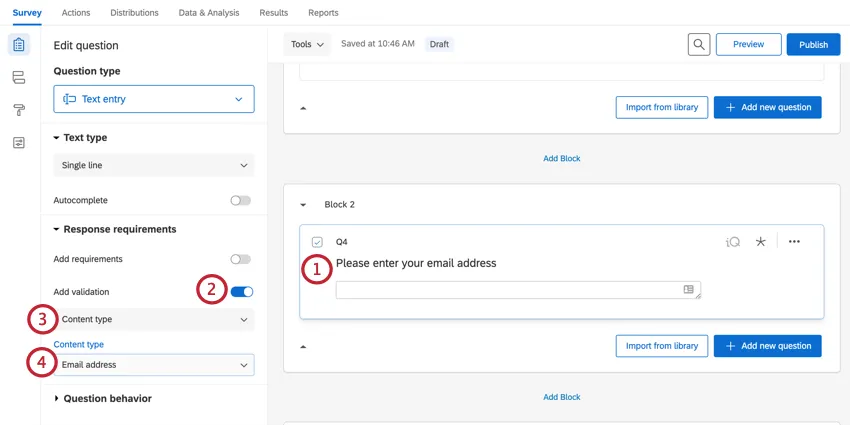Click the Q4 email text entry field
The width and height of the screenshot is (850, 425).
coord(510,290)
